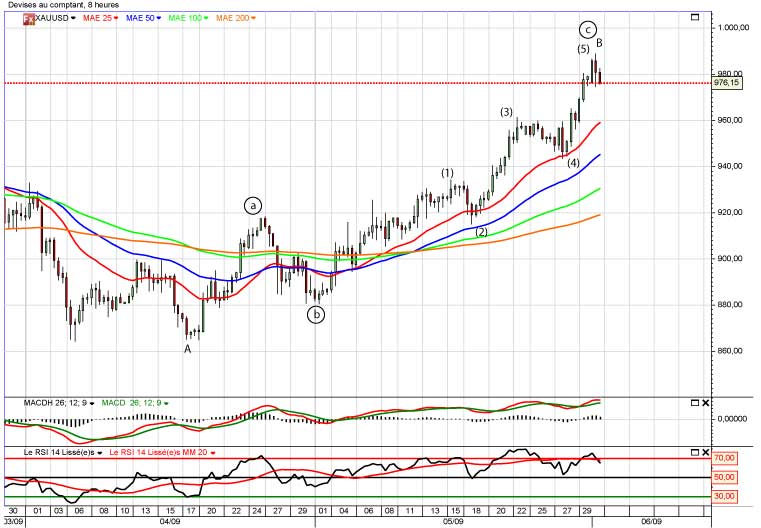Maximize the main price chart panel
The height and width of the screenshot is (528, 761).
tap(696, 18)
